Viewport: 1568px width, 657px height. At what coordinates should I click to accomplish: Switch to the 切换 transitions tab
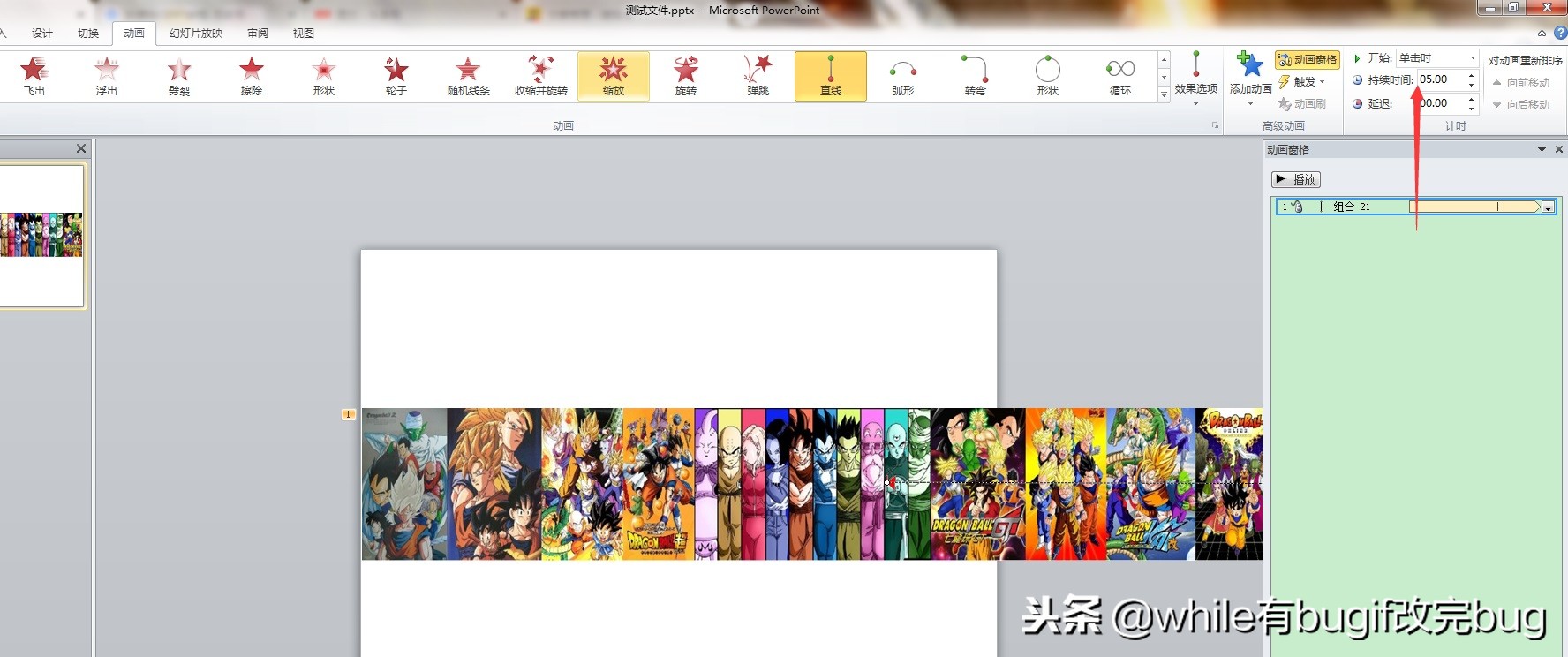(88, 34)
